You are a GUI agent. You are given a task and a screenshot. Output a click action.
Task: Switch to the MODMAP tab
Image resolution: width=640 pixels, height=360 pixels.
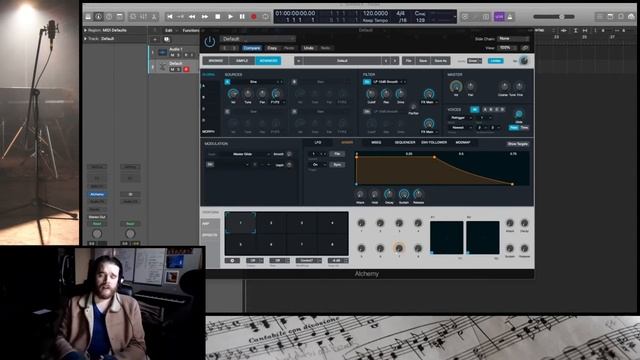[x=463, y=142]
